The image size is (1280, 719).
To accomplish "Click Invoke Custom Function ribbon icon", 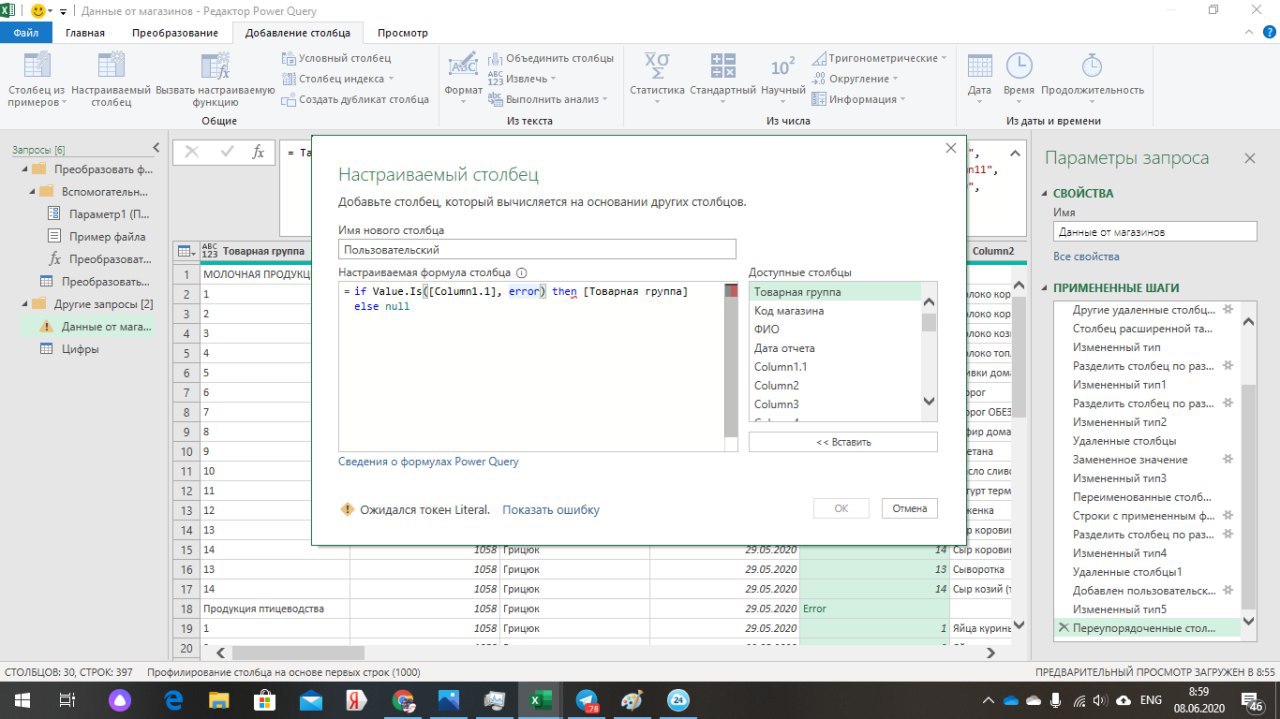I will pos(215,66).
